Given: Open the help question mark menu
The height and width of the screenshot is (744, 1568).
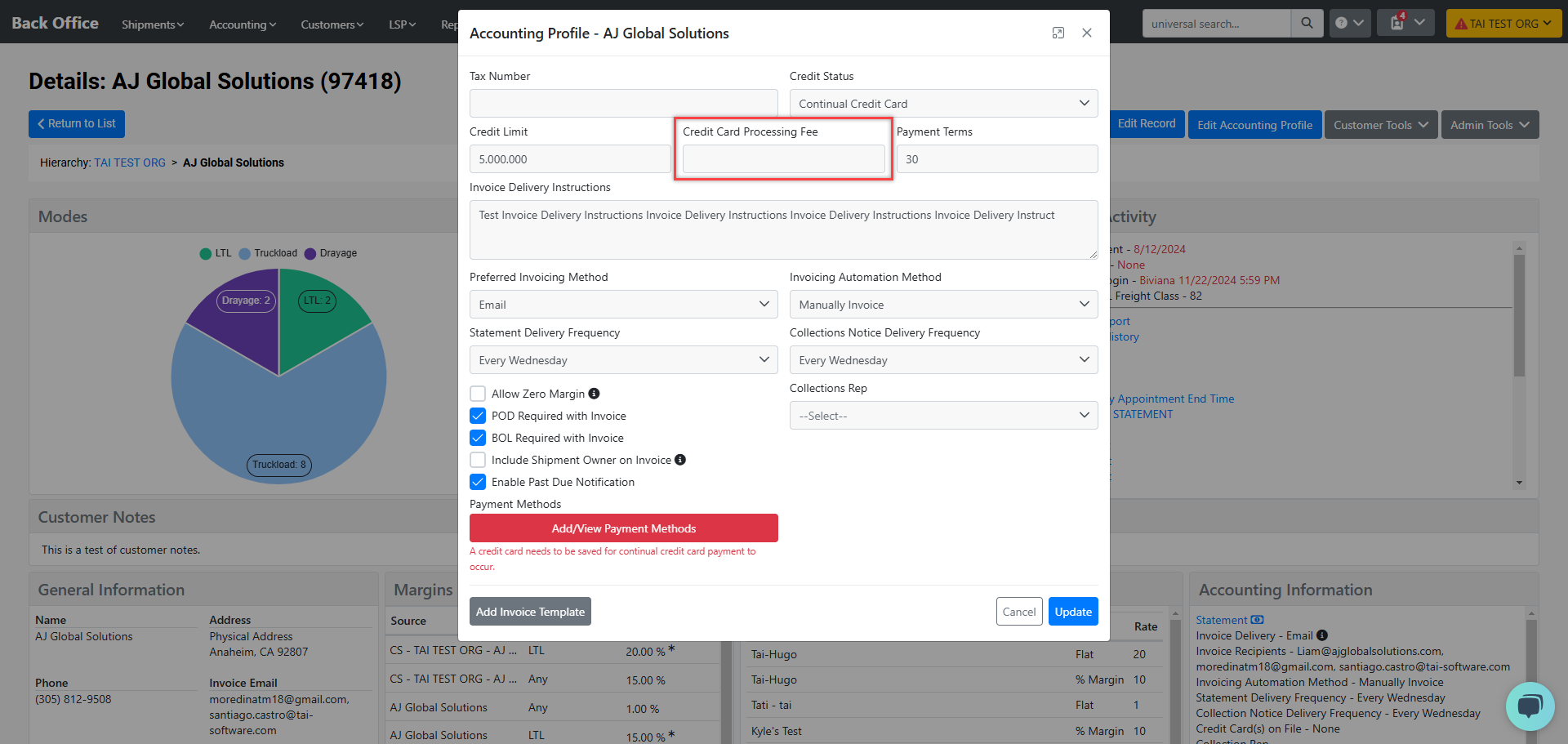Looking at the screenshot, I should (1348, 24).
